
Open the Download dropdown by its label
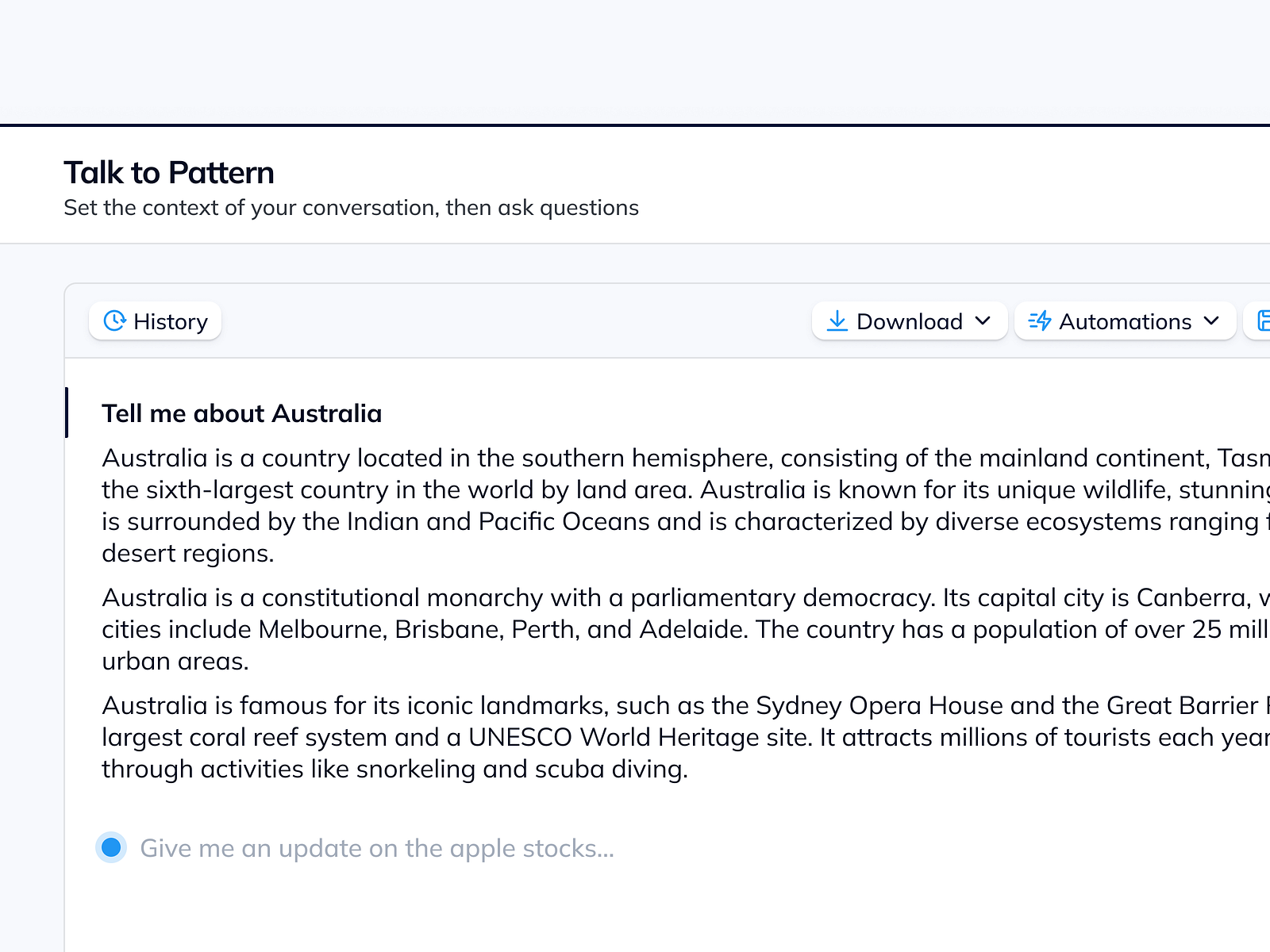pos(909,321)
